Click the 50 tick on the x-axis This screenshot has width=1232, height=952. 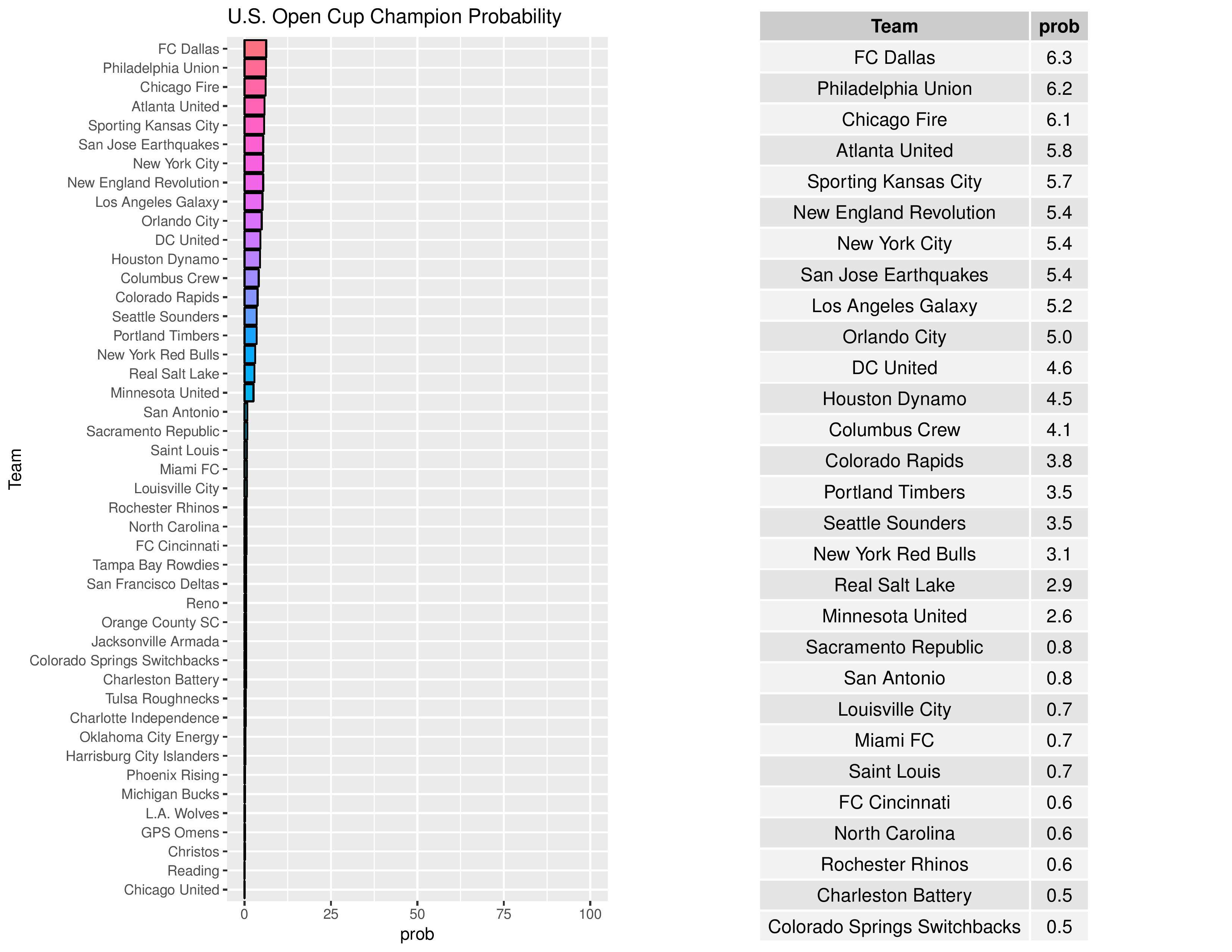click(x=417, y=914)
